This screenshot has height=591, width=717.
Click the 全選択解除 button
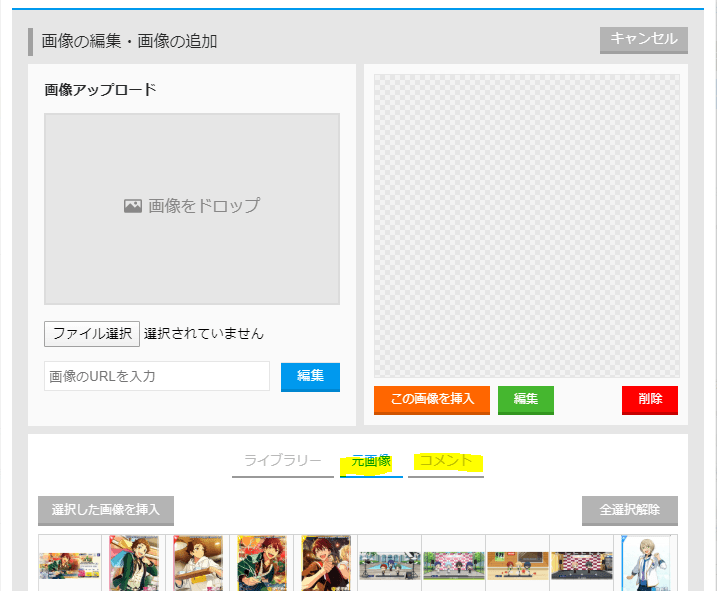coord(629,510)
